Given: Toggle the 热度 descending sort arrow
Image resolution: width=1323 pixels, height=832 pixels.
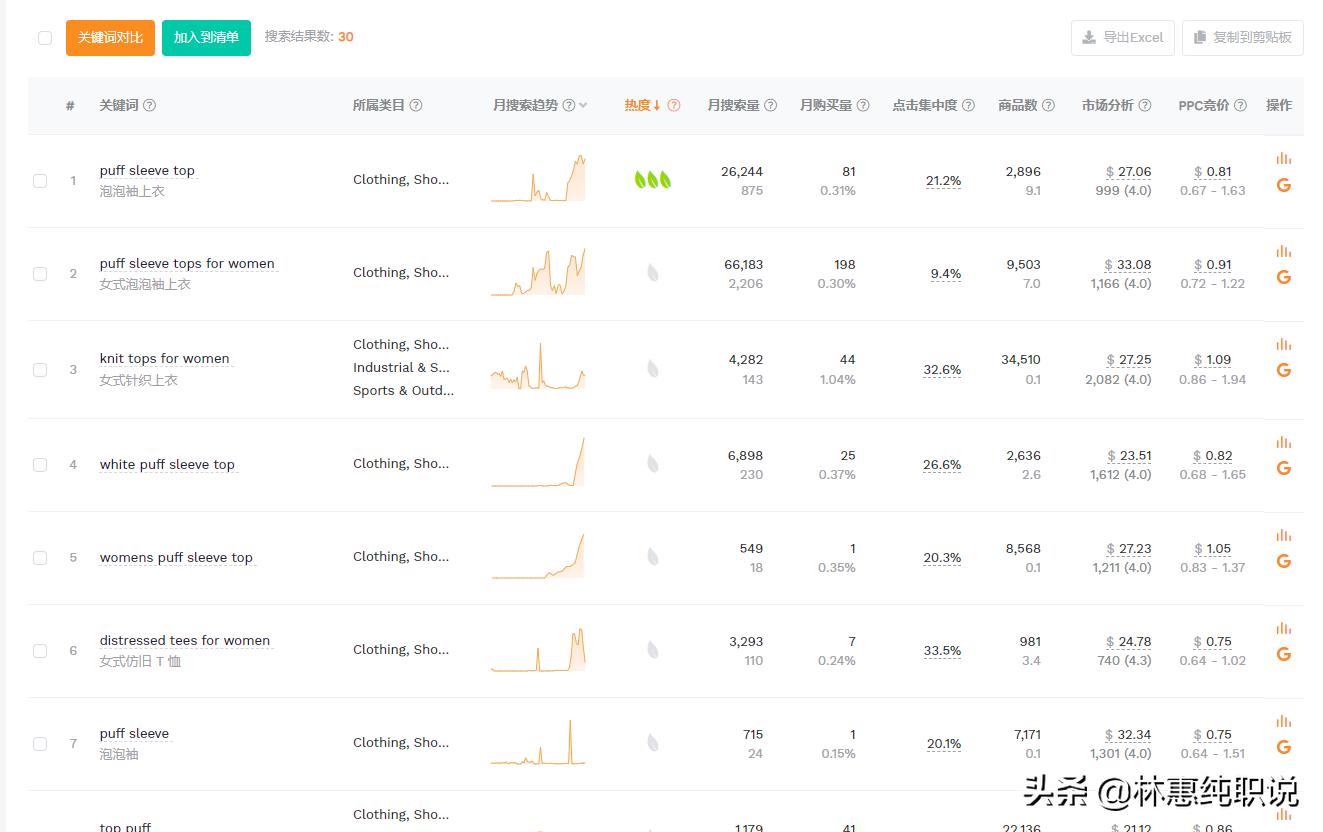Looking at the screenshot, I should pos(658,105).
